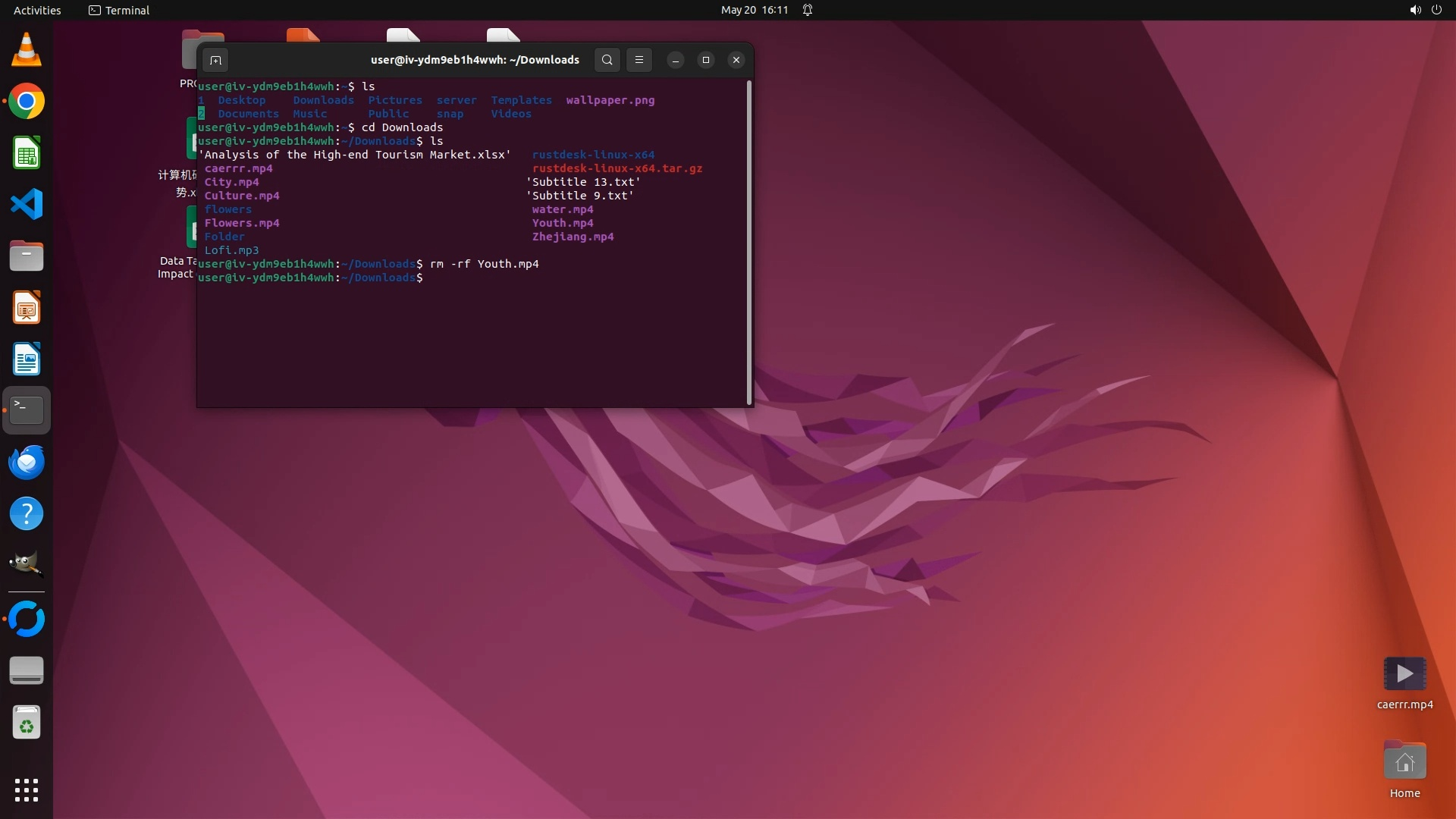Open Activities overview
1456x819 pixels.
click(37, 10)
